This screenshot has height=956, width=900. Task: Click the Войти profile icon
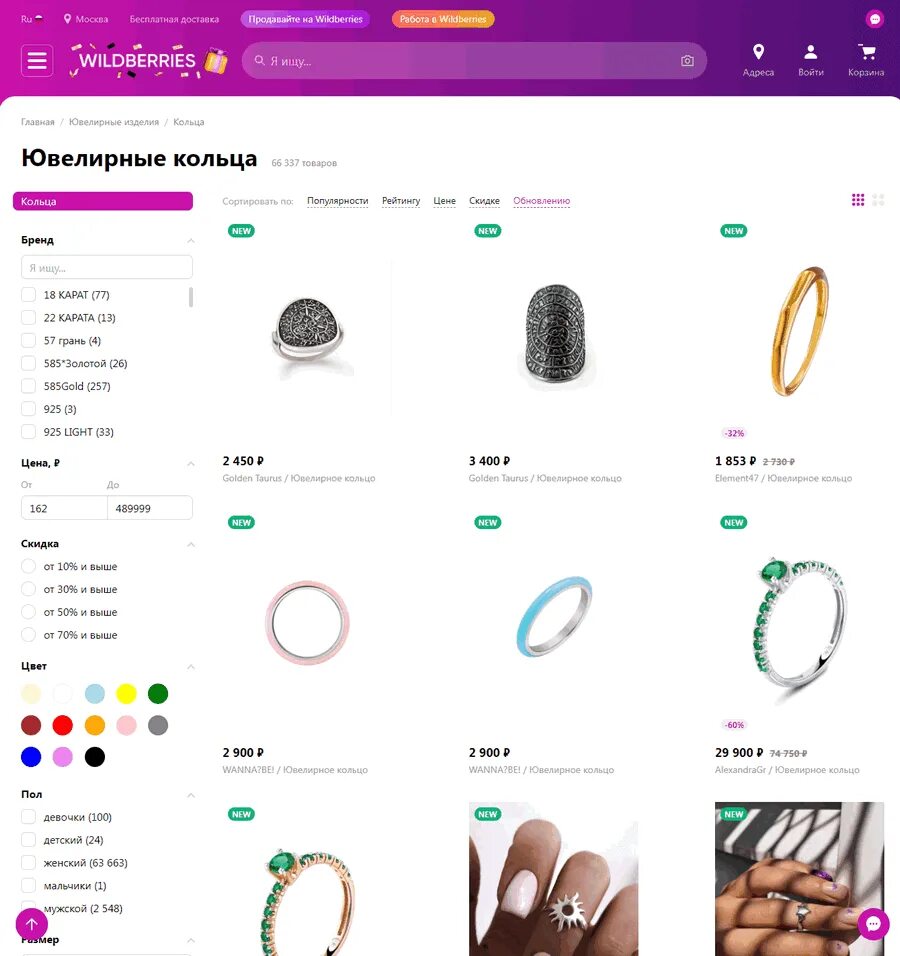point(810,52)
